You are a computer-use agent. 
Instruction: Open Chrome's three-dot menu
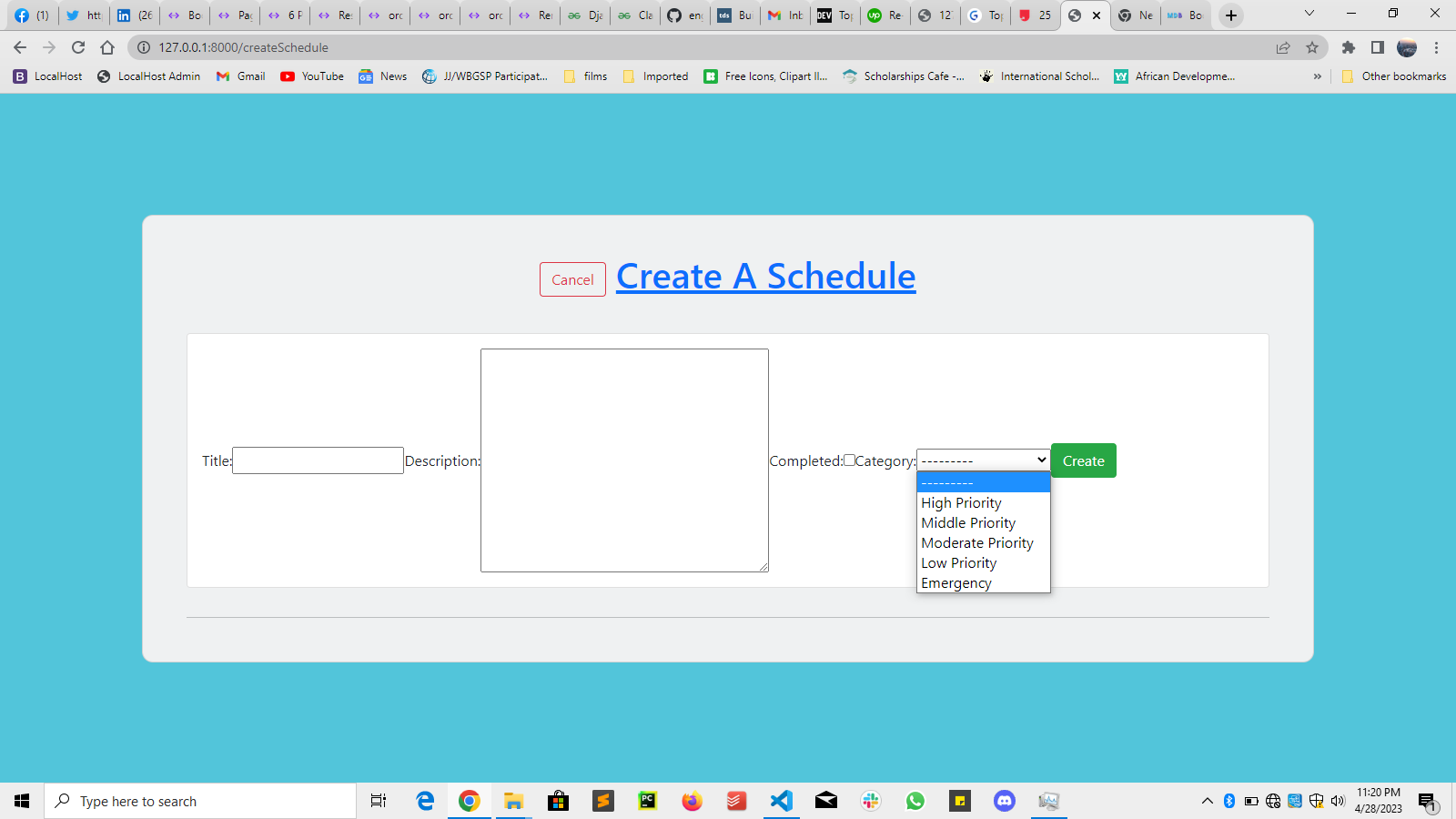point(1437,47)
